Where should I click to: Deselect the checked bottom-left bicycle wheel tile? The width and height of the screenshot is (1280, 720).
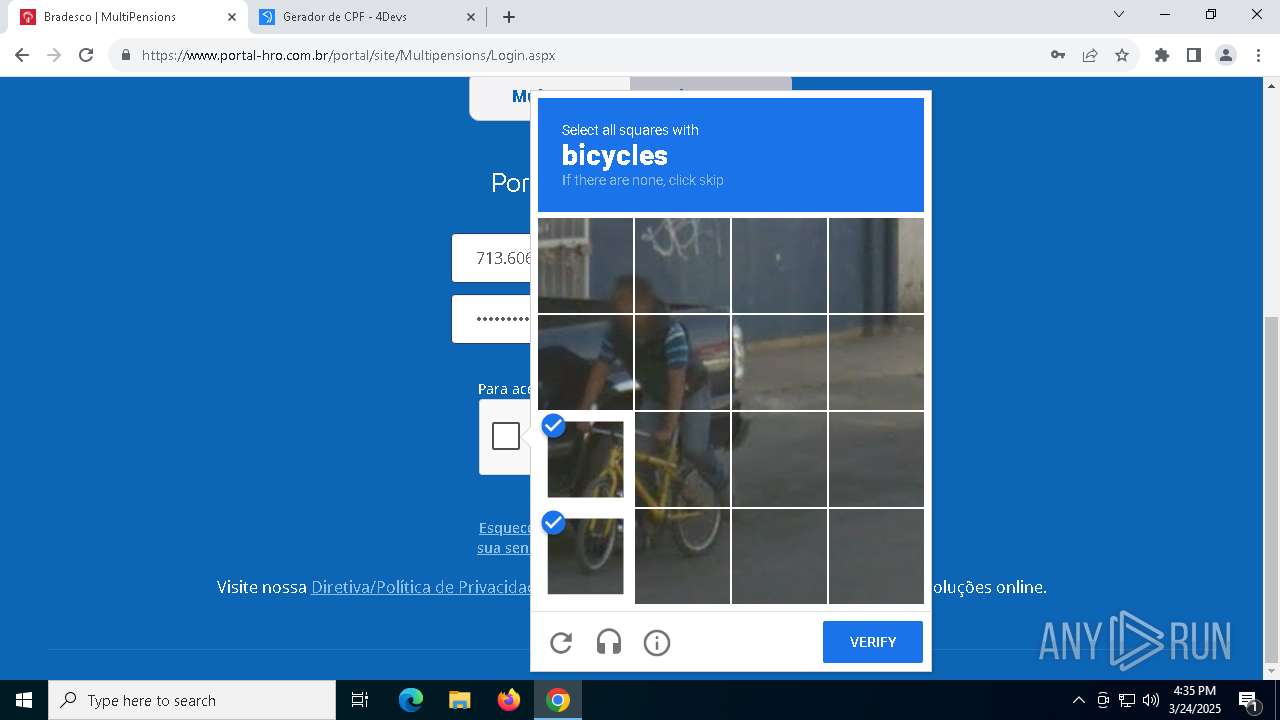(x=585, y=556)
